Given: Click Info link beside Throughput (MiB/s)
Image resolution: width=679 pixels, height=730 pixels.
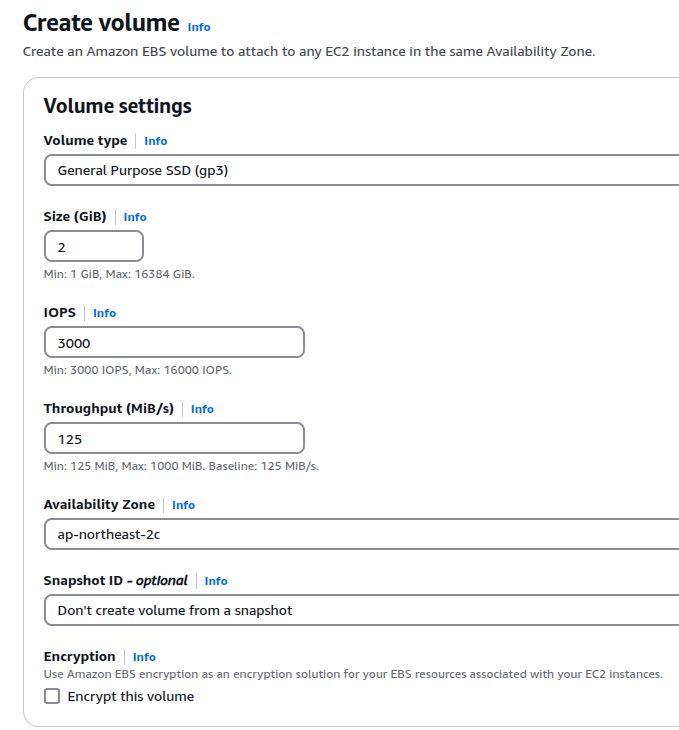Looking at the screenshot, I should [202, 409].
